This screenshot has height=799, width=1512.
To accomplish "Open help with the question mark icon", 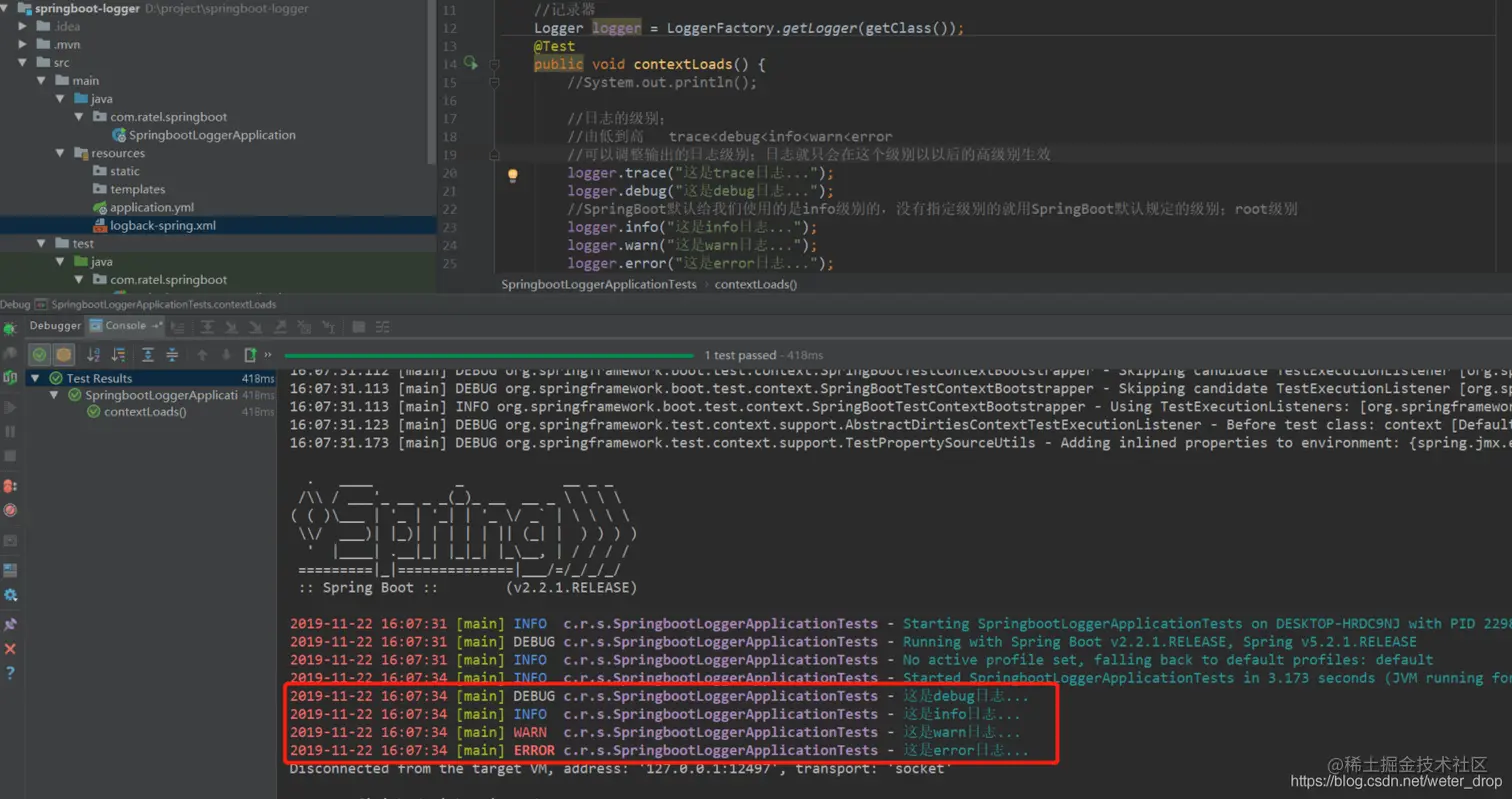I will point(10,672).
